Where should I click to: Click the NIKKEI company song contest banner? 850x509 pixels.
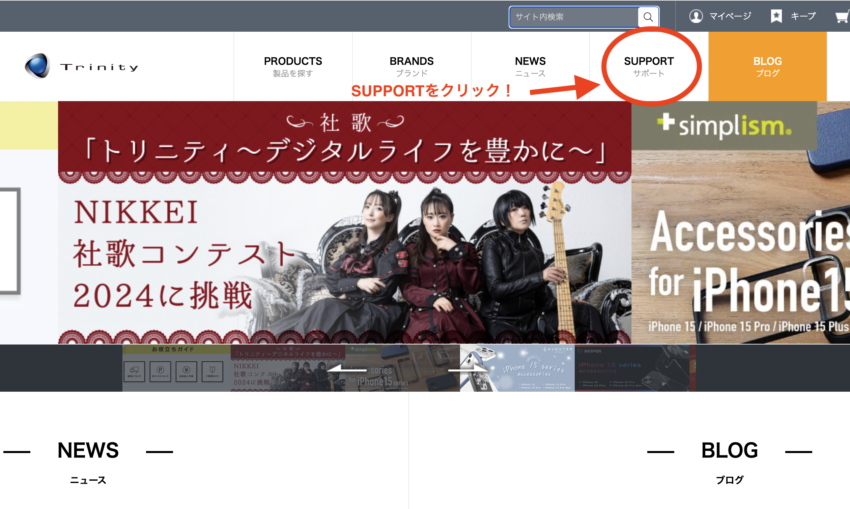pyautogui.click(x=344, y=223)
